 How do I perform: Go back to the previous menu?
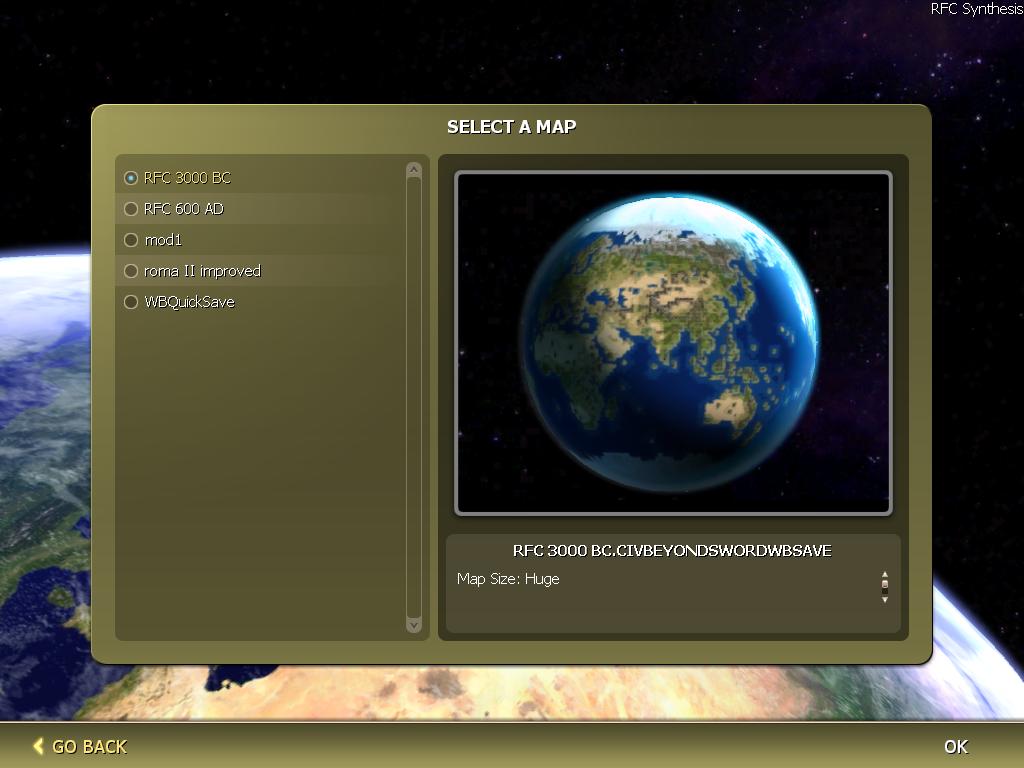tap(80, 746)
